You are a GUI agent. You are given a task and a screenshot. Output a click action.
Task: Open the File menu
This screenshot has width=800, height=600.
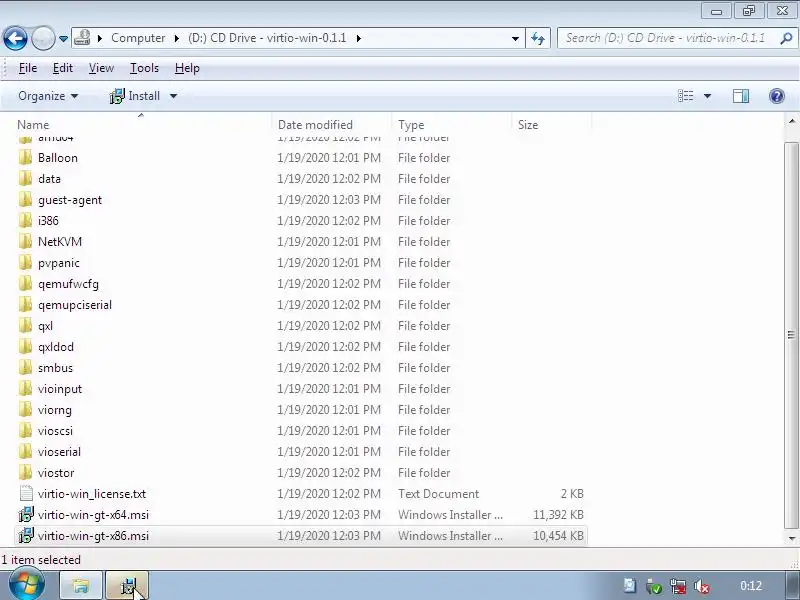(x=28, y=68)
